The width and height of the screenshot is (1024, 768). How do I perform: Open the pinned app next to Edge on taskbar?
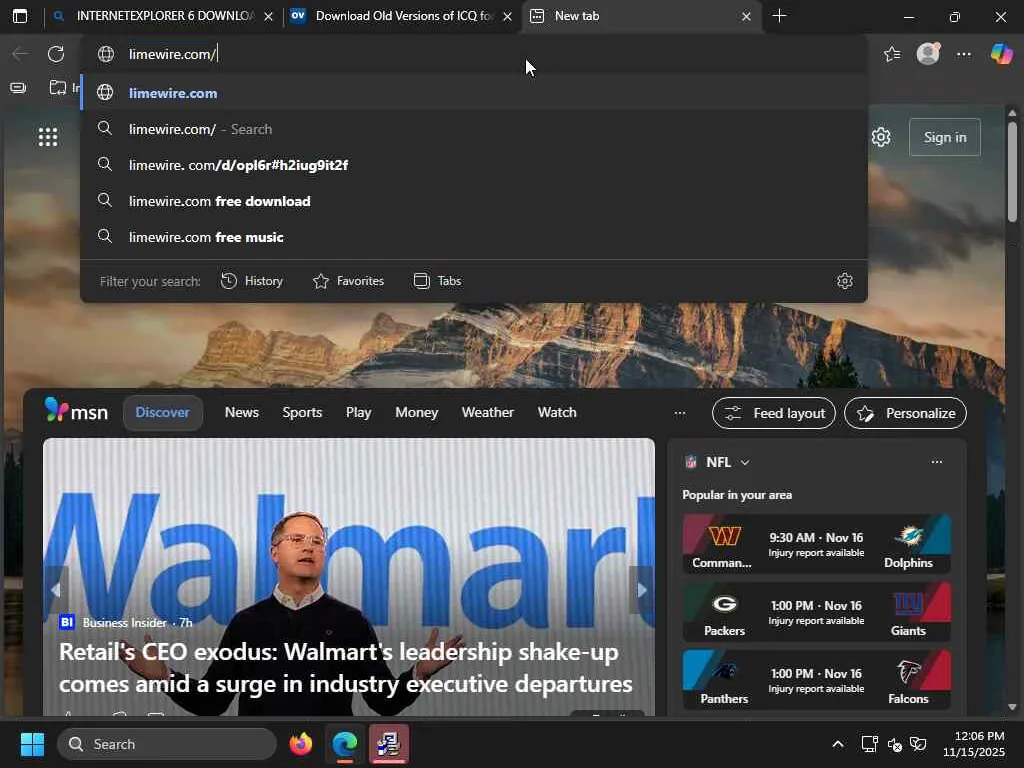click(388, 744)
